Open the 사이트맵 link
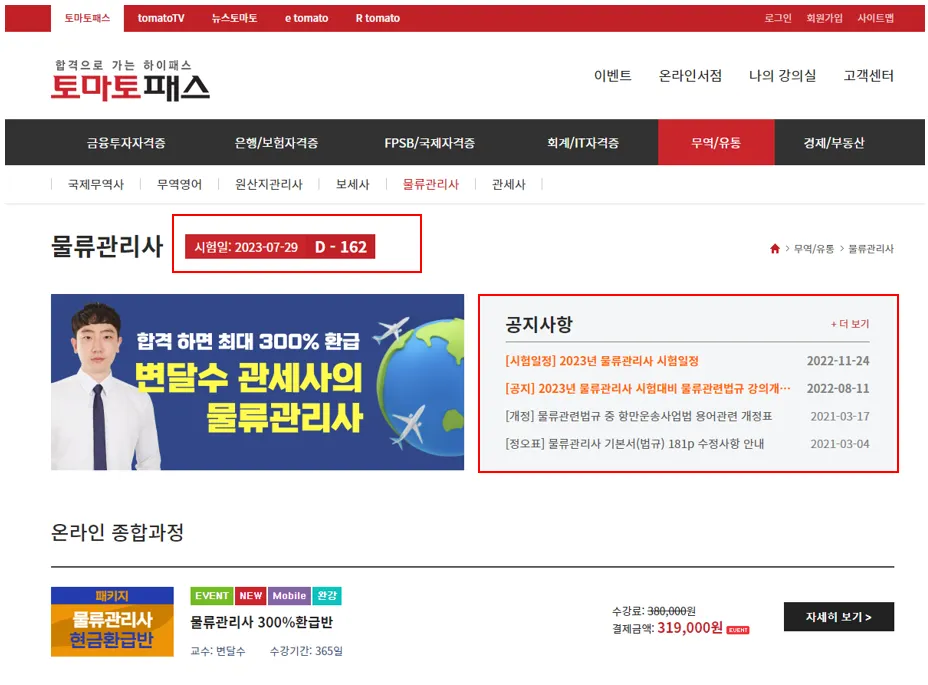 click(875, 18)
